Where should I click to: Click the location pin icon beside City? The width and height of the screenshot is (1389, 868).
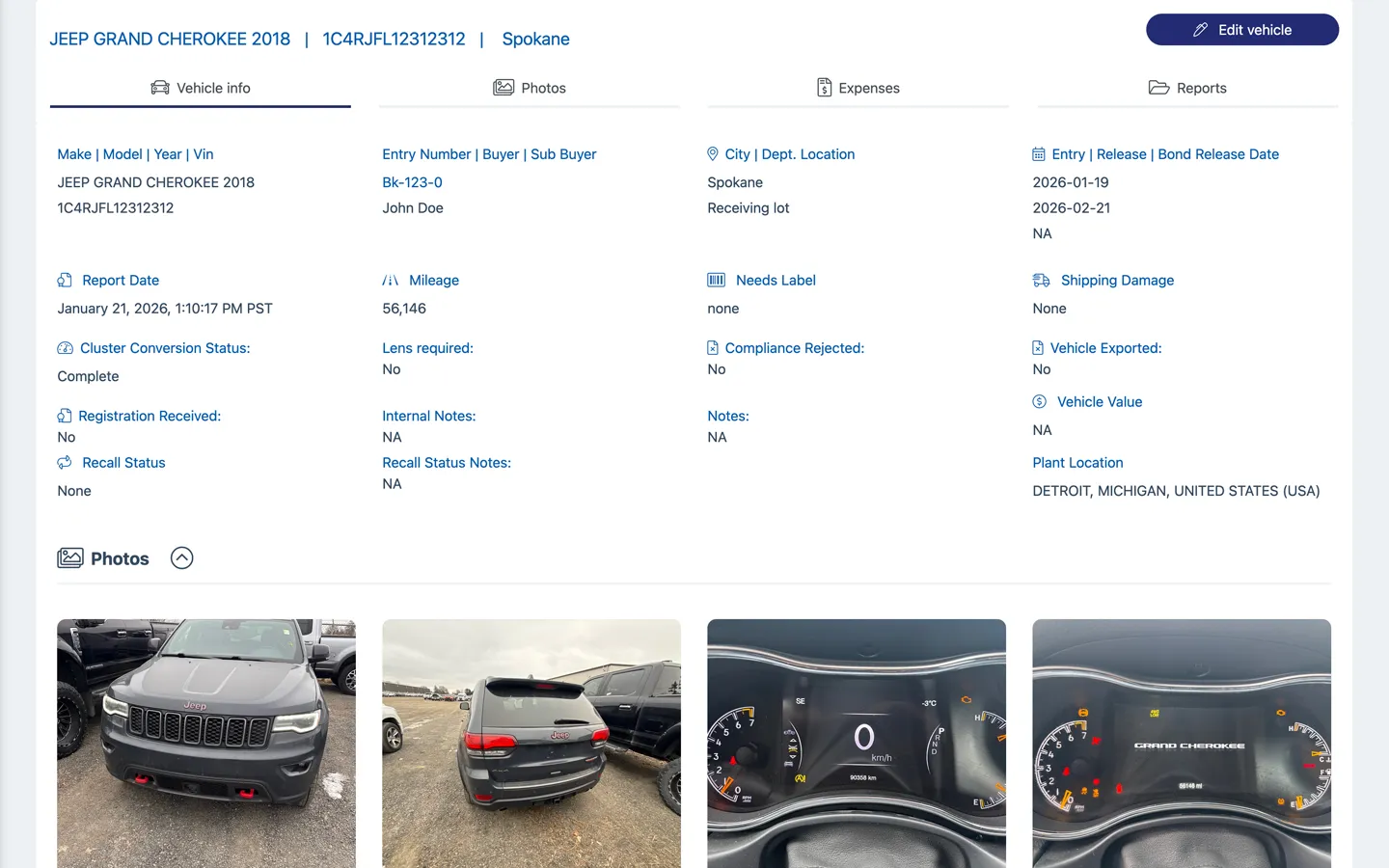click(x=713, y=154)
